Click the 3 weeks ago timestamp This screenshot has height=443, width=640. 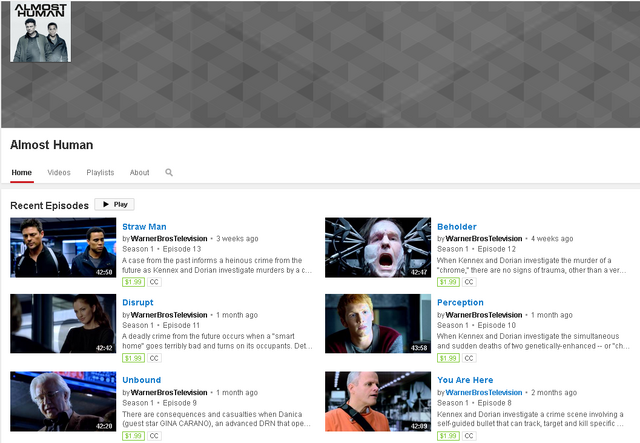(237, 238)
